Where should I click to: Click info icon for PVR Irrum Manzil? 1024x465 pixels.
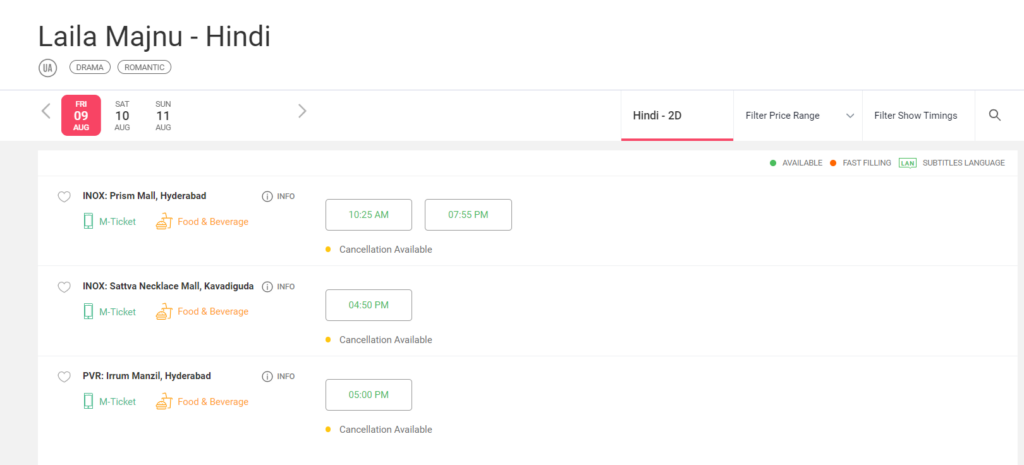(267, 377)
